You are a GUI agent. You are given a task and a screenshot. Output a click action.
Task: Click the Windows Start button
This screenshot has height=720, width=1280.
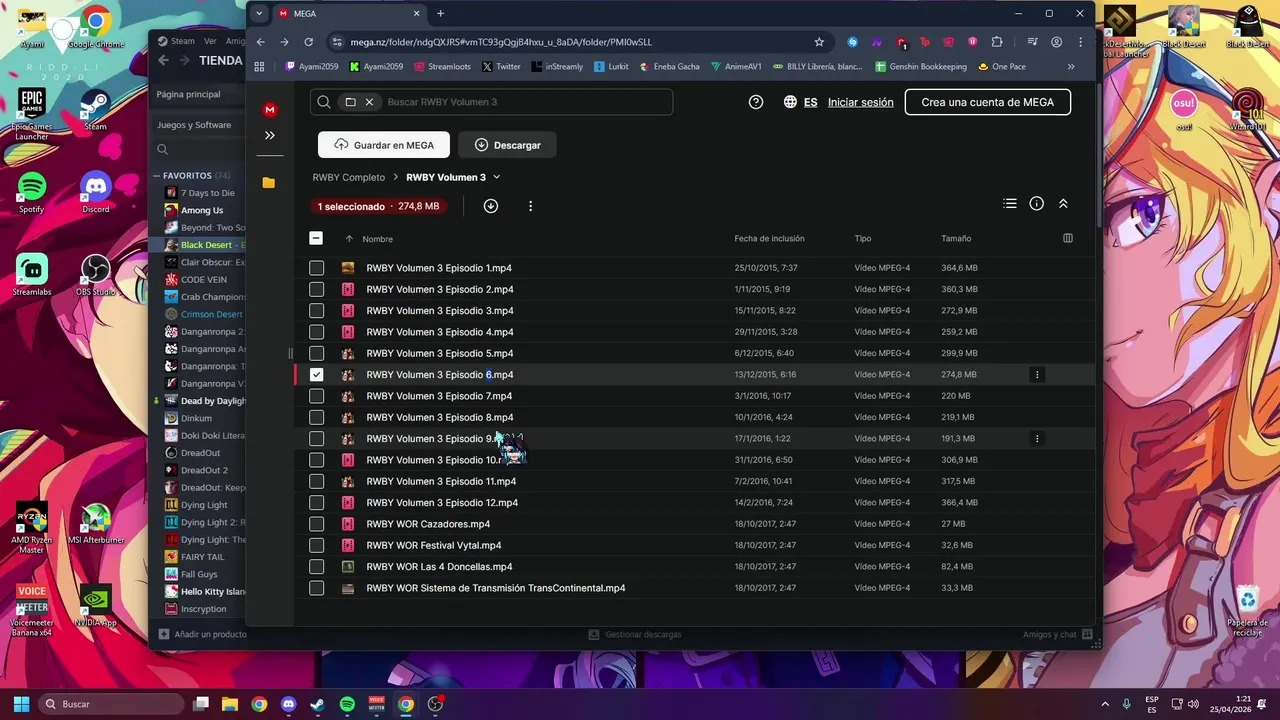point(21,704)
